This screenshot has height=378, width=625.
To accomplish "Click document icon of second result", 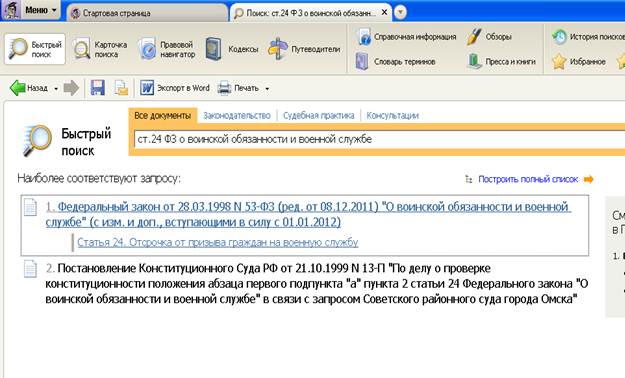I will 30,269.
